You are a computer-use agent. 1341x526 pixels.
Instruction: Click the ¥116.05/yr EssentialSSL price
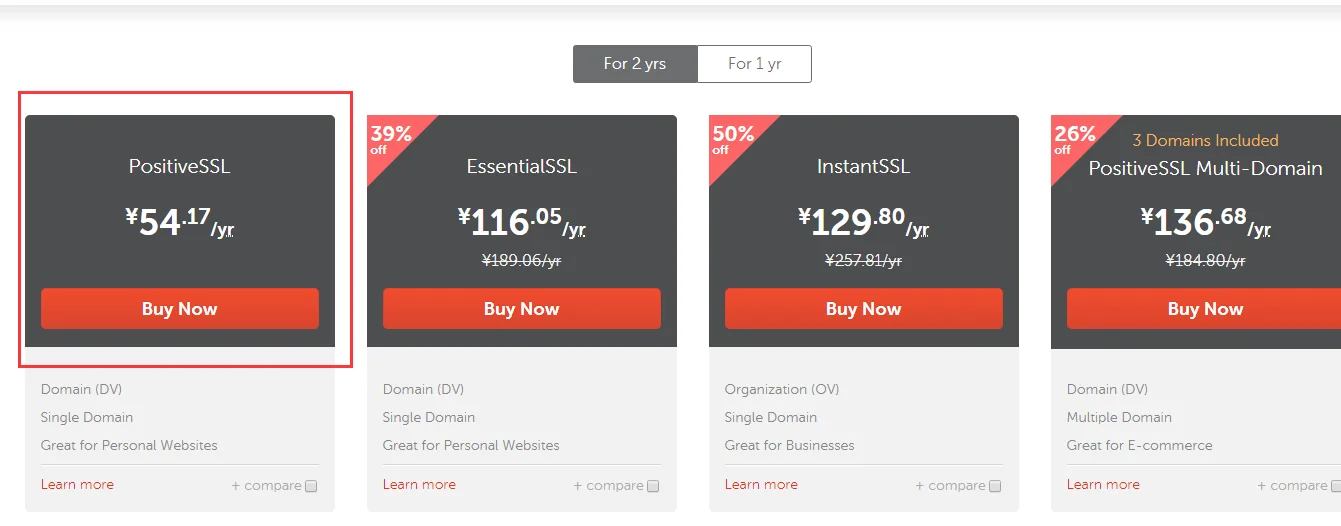pyautogui.click(x=521, y=222)
